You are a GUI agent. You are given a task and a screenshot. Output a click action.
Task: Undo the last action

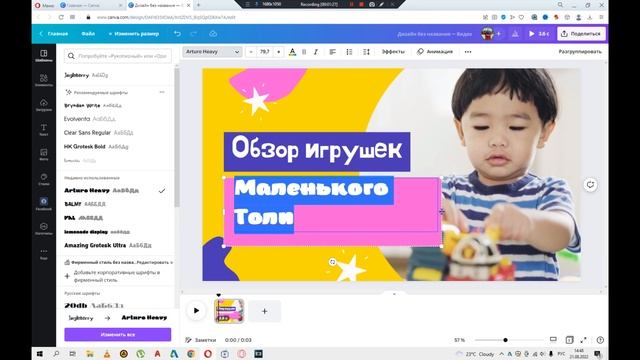[177, 33]
